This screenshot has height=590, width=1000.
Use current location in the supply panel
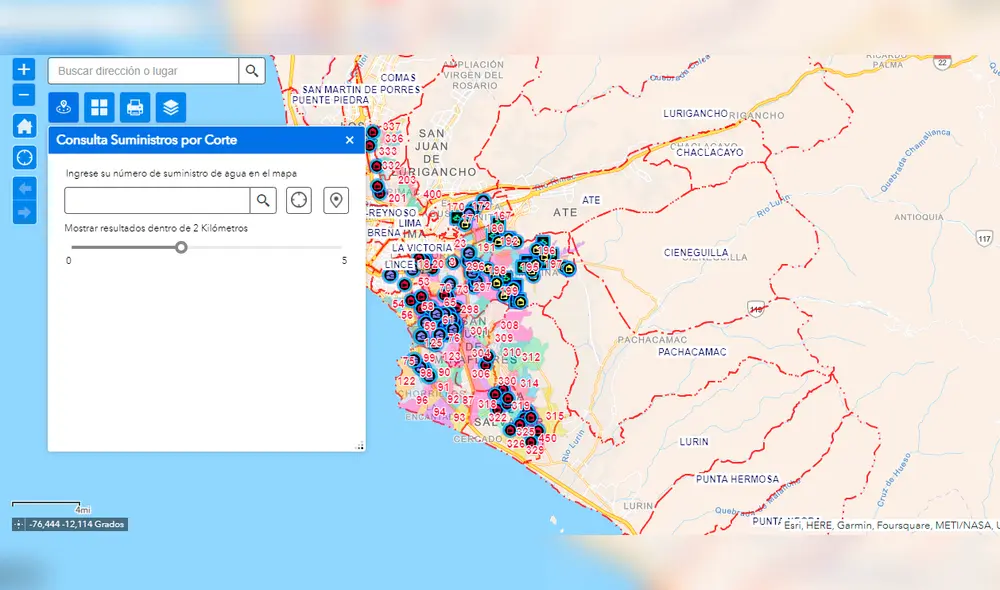(x=298, y=200)
